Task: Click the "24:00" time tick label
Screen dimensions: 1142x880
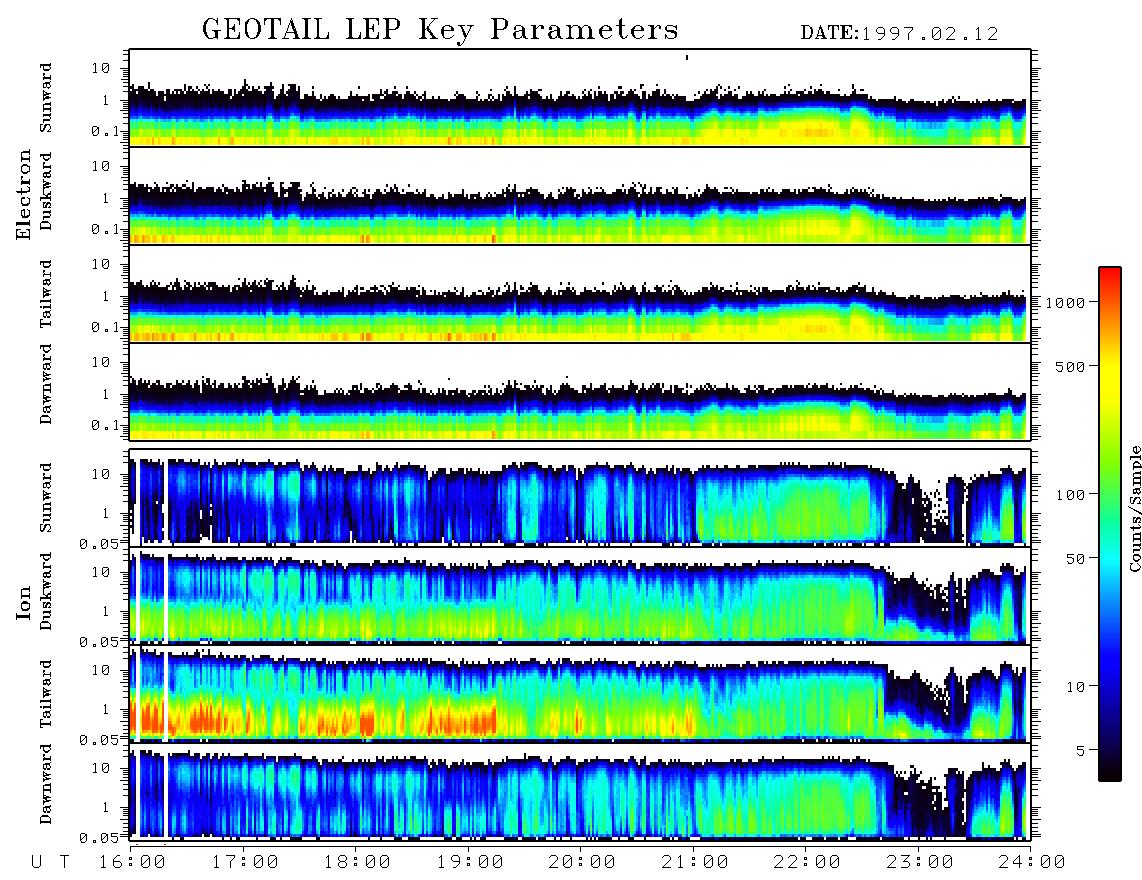Action: (1031, 862)
